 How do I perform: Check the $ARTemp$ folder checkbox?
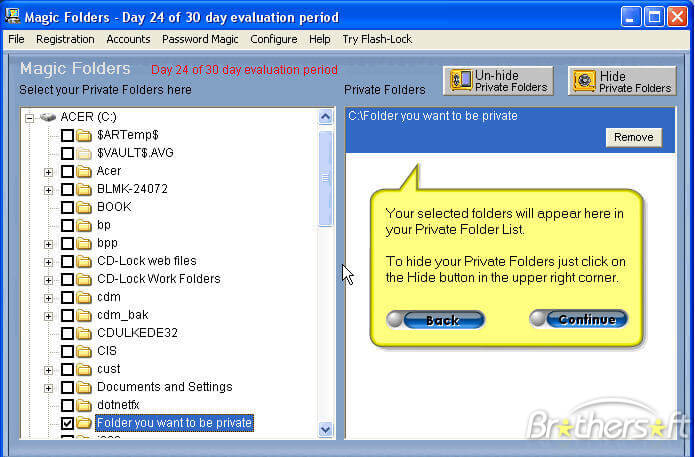tap(67, 135)
